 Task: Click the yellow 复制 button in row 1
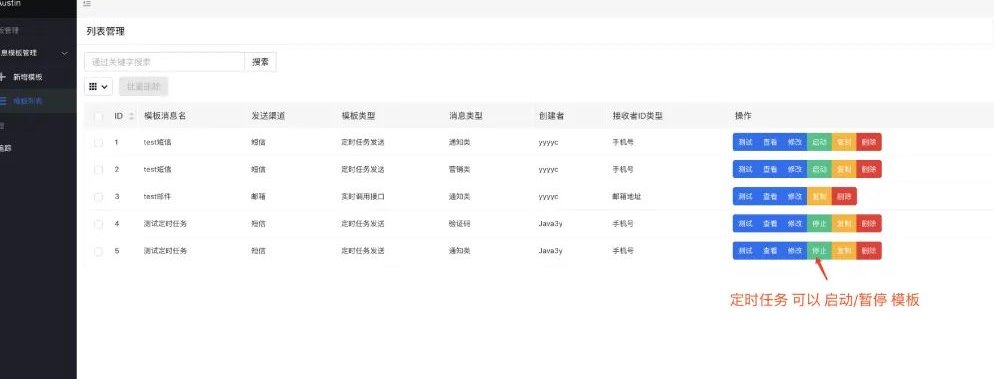[x=844, y=143]
